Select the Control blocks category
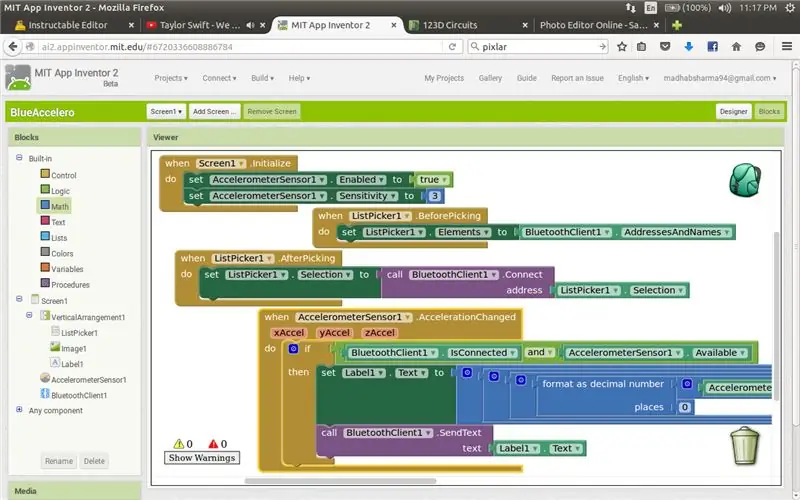This screenshot has height=500, width=800. [x=58, y=175]
